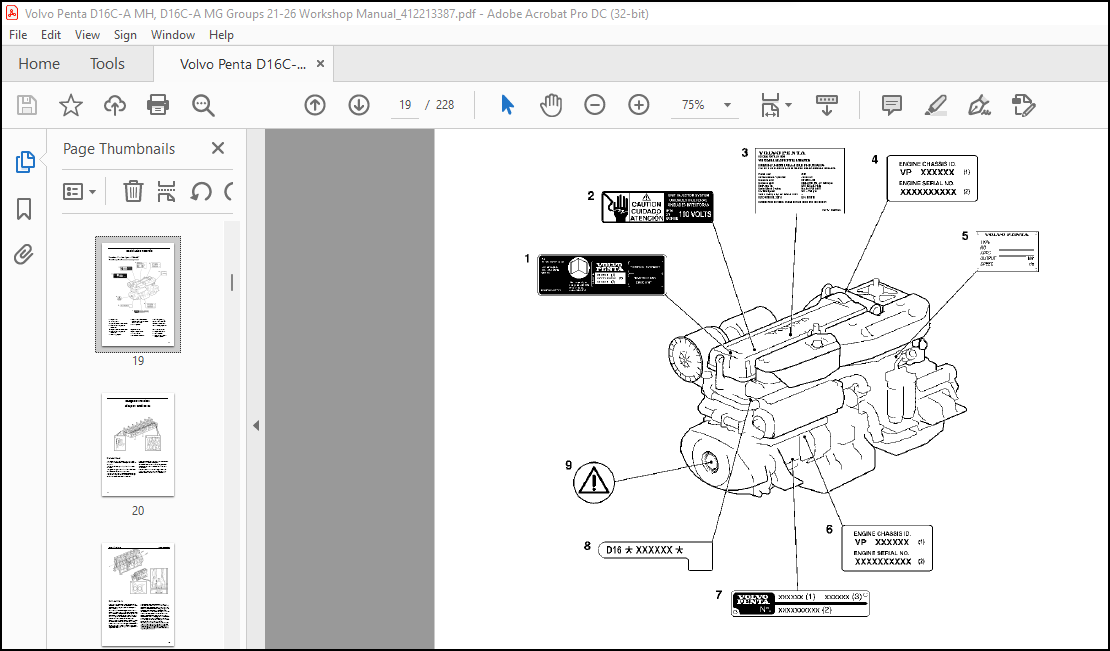Image resolution: width=1110 pixels, height=651 pixels.
Task: Open the Window menu
Action: [x=173, y=35]
